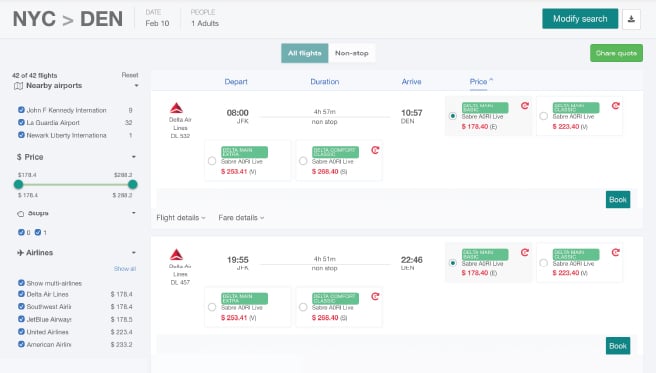Click the airplane icon beside Airlines
Image resolution: width=656 pixels, height=373 pixels.
click(x=20, y=253)
